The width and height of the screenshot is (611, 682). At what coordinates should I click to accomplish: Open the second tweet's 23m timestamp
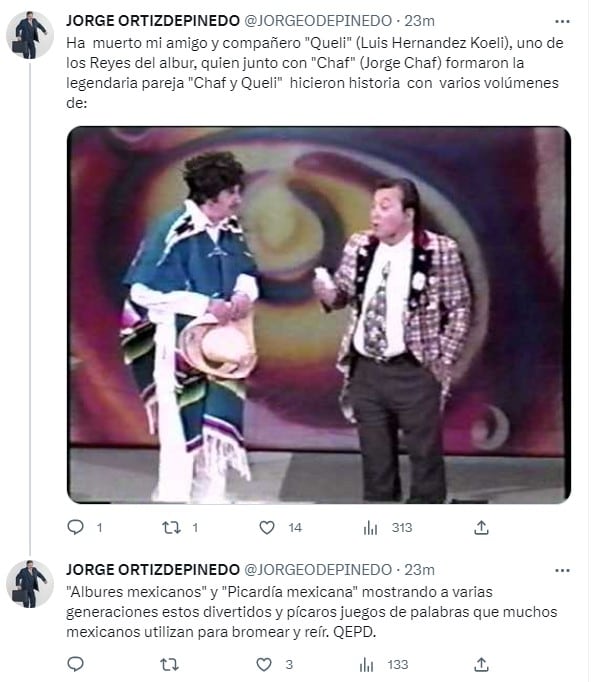pos(420,569)
